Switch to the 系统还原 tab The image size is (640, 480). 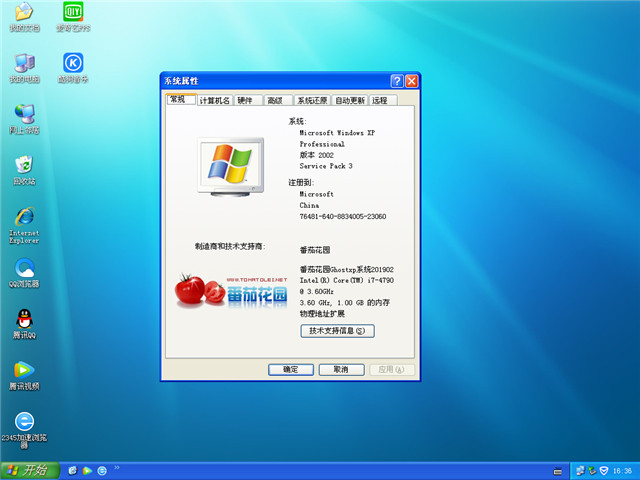(x=312, y=100)
